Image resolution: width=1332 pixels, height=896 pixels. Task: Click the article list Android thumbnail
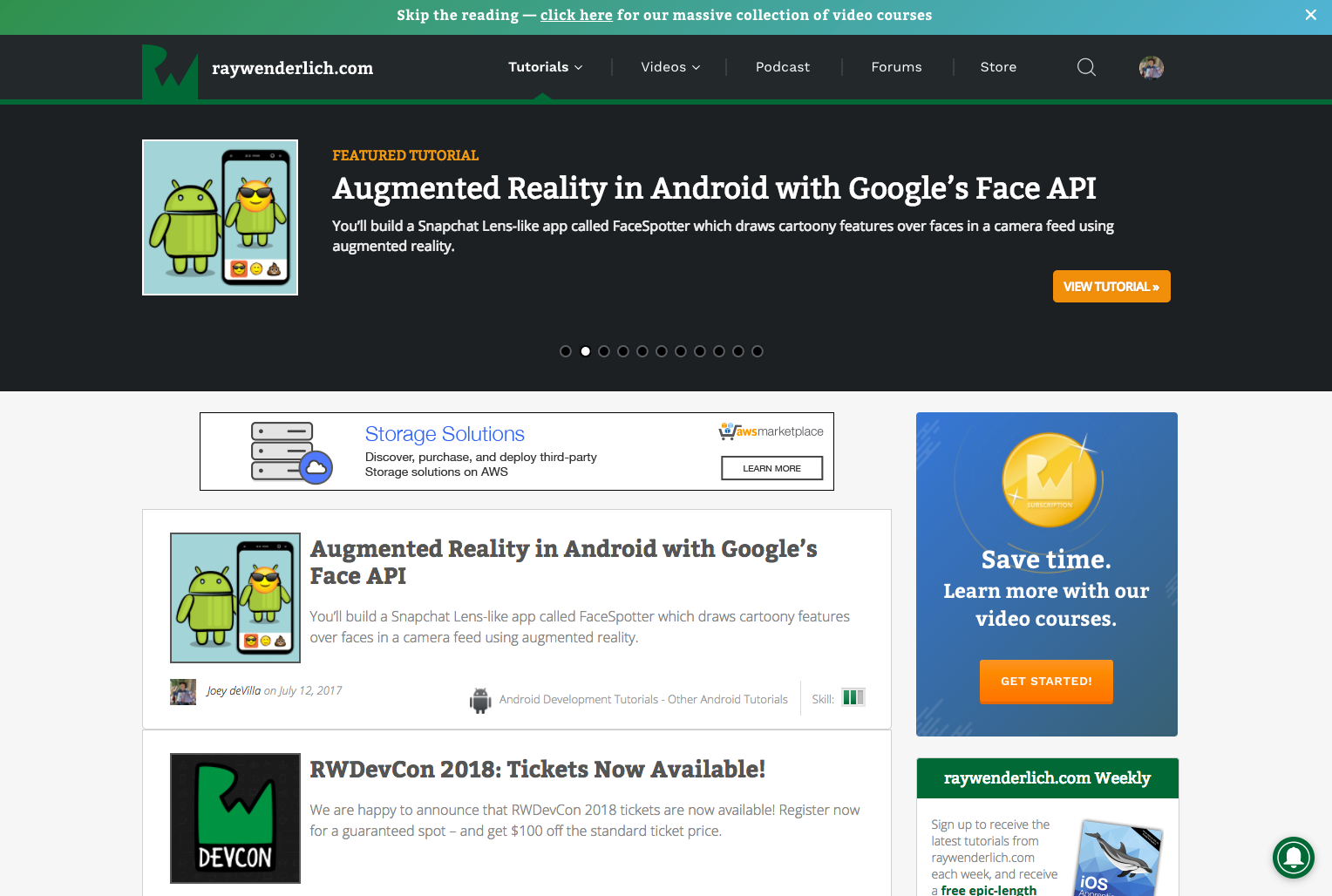(235, 598)
